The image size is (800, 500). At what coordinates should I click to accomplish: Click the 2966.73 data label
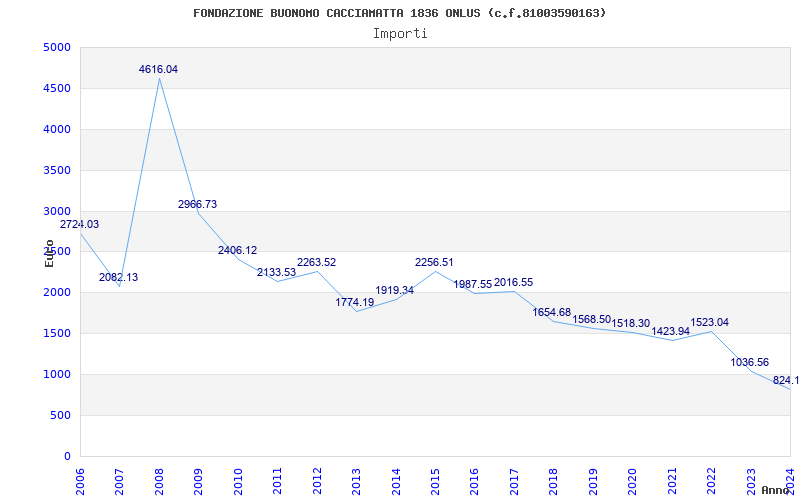click(x=197, y=204)
